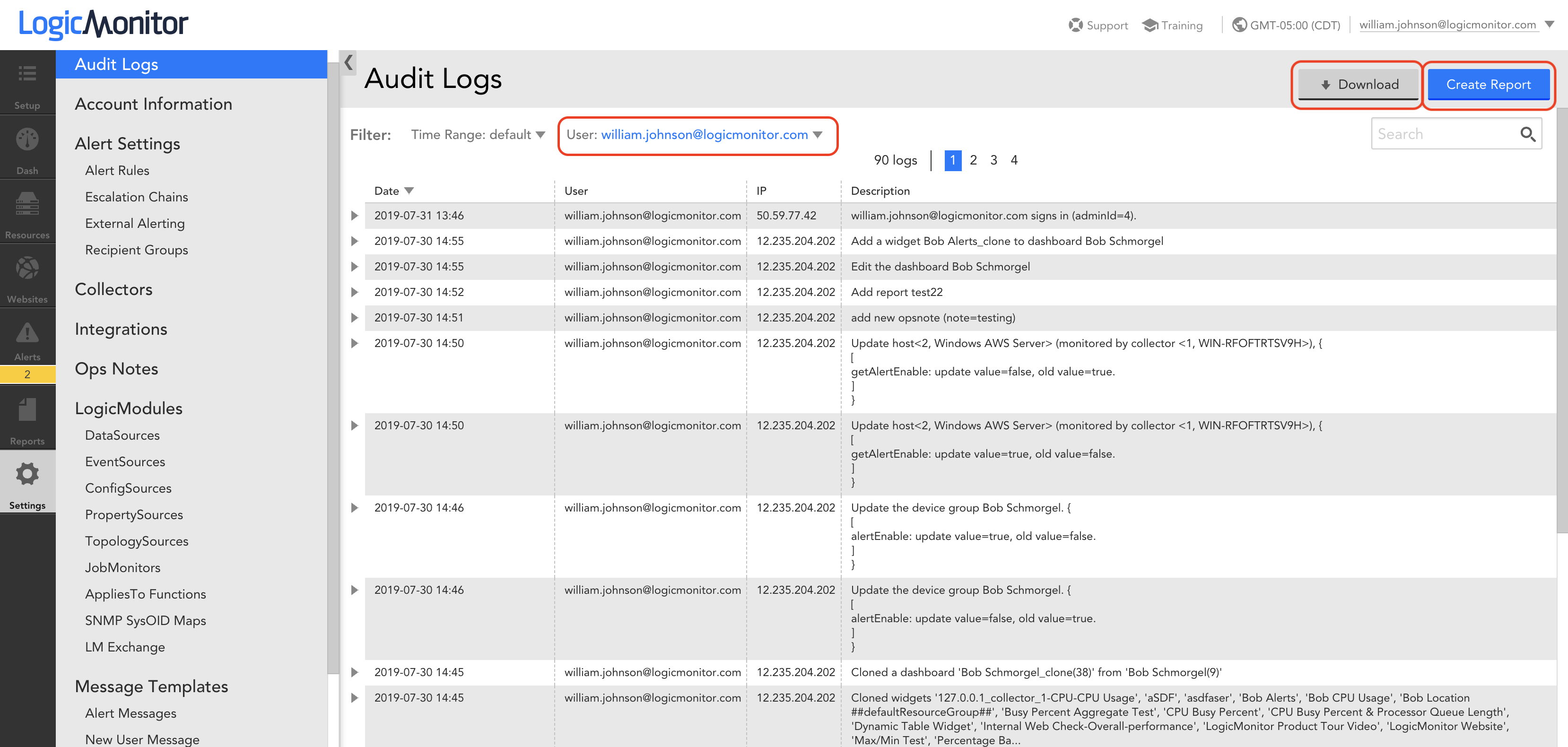Open Collectors settings

(113, 289)
